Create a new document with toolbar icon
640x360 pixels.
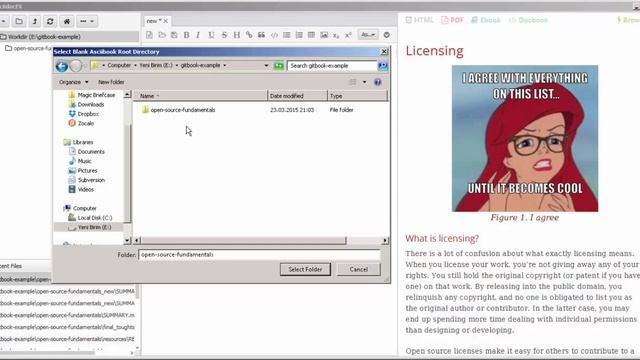click(149, 35)
